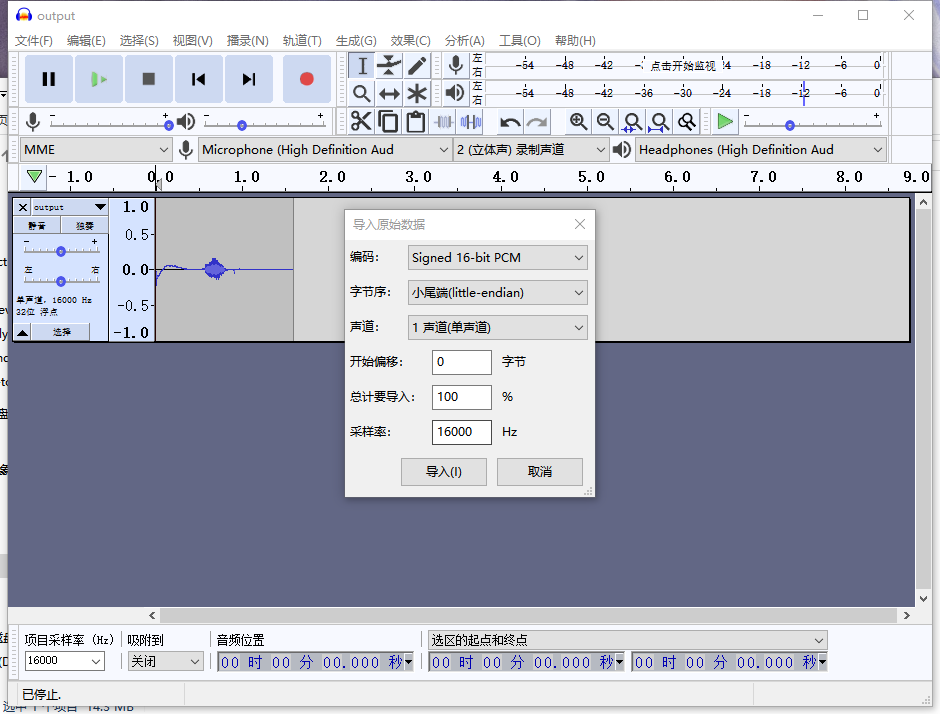940x714 pixels.
Task: Click the Zoom In magnifier icon
Action: pos(578,122)
